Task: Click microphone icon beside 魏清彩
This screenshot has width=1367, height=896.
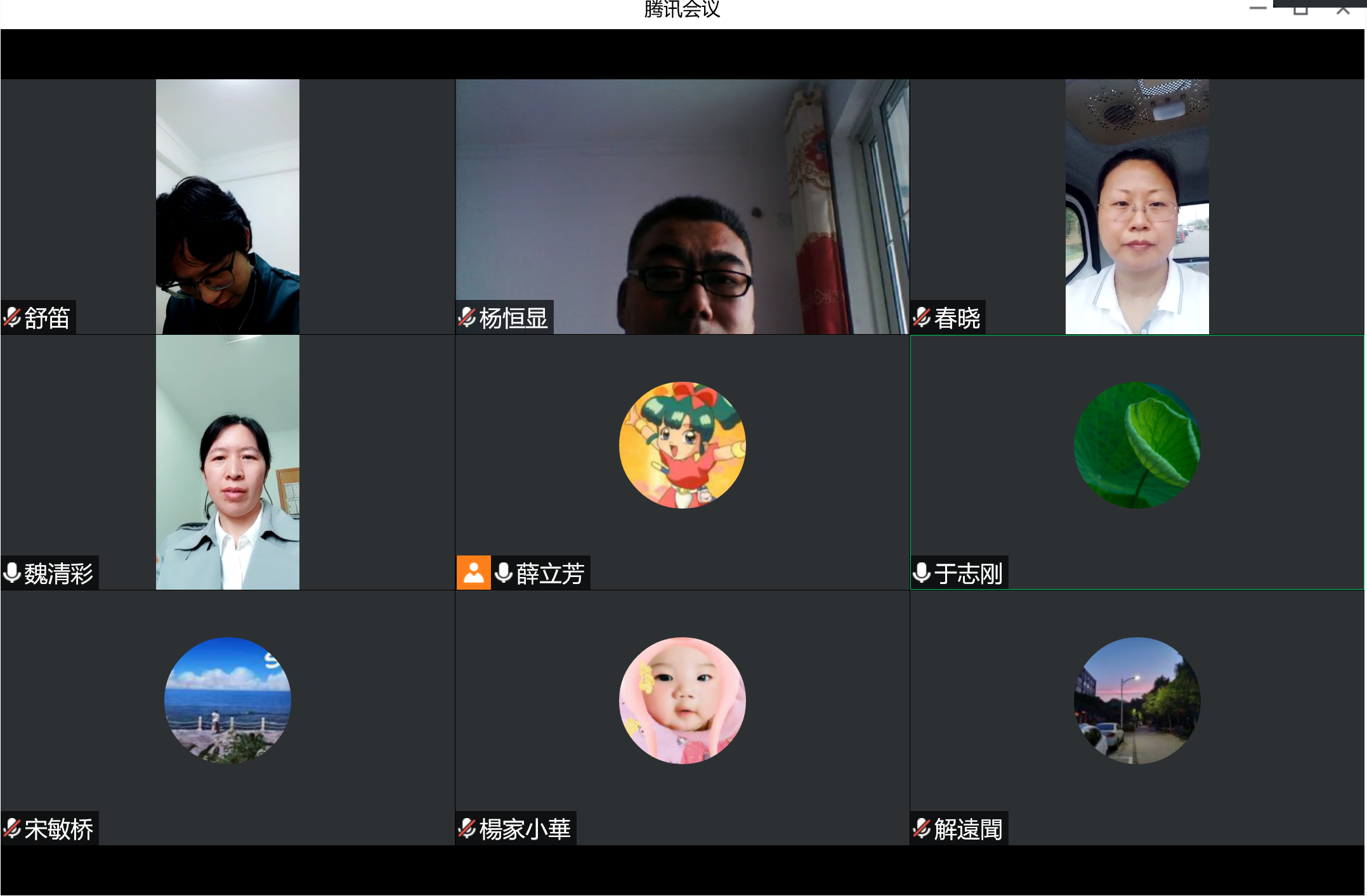Action: pos(12,573)
